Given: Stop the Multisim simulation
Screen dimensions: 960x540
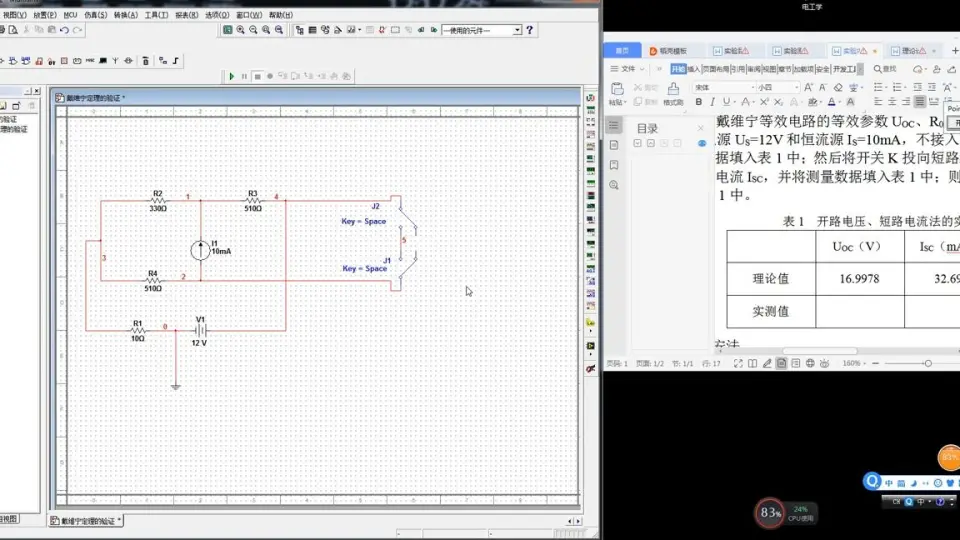Looking at the screenshot, I should tap(258, 77).
